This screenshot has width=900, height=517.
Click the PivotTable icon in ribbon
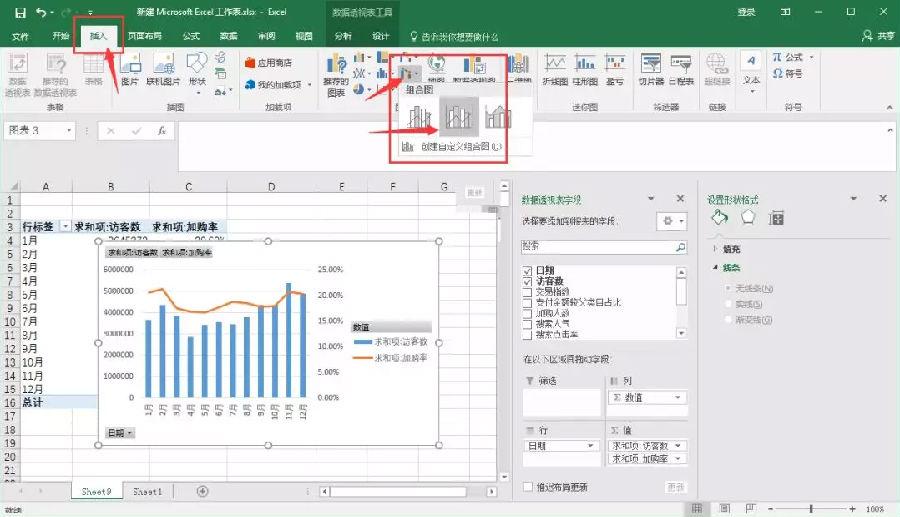coord(17,73)
